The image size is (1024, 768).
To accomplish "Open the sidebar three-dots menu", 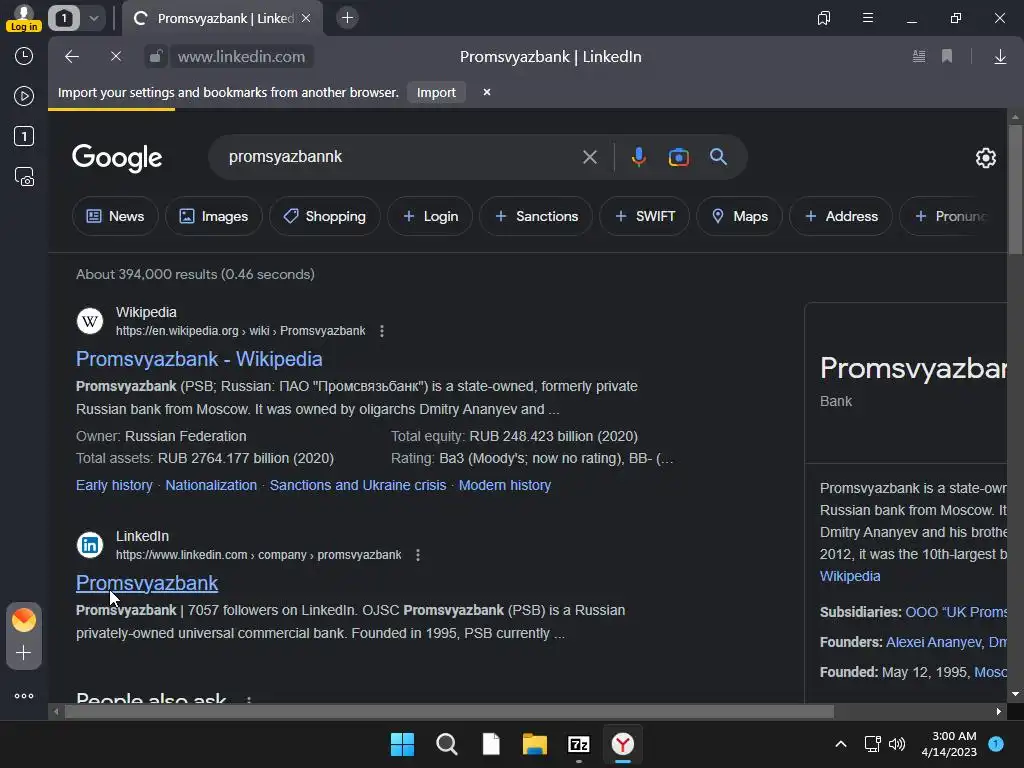I will [24, 696].
